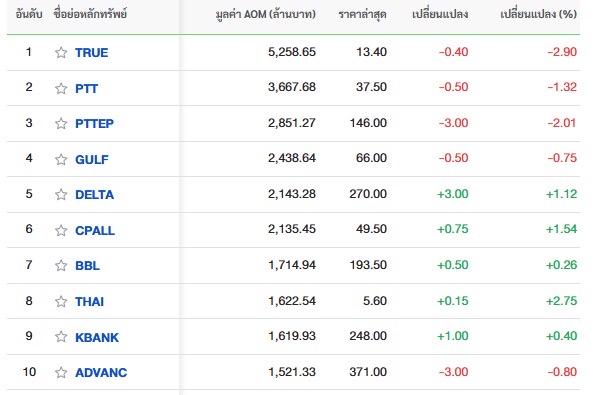Favorite KBANK using its star

pos(61,337)
